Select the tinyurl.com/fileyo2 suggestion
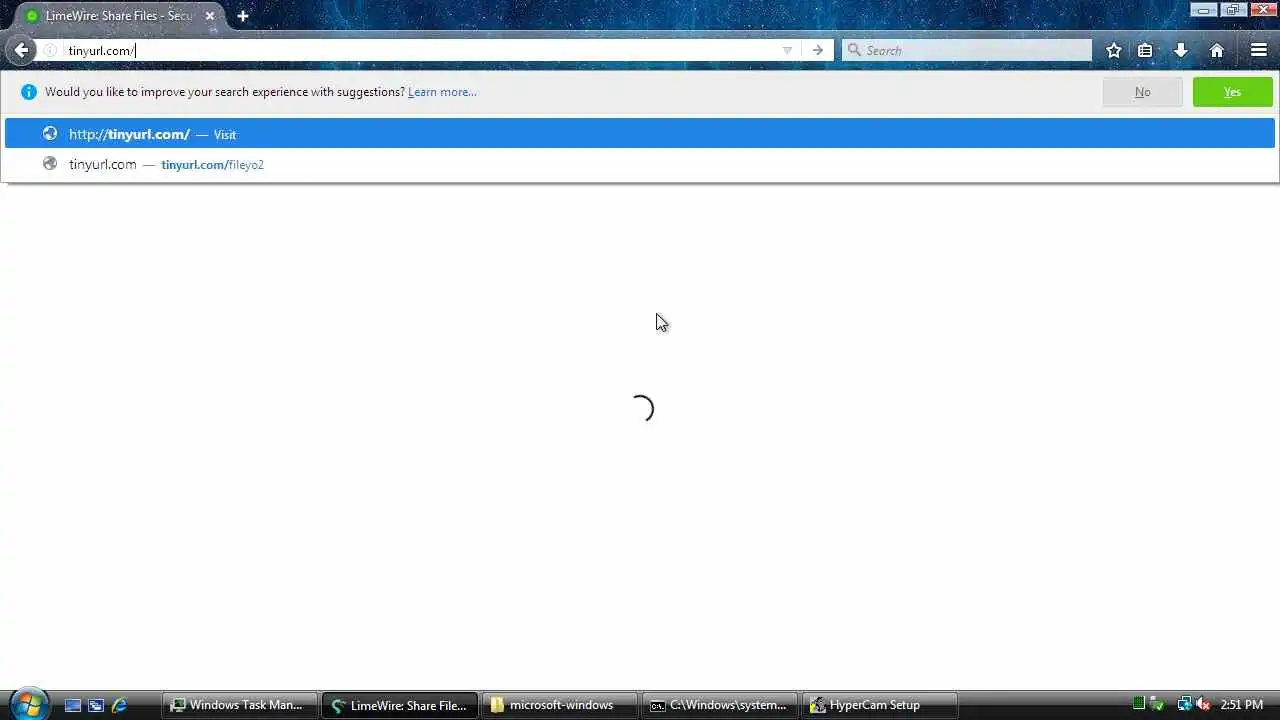The height and width of the screenshot is (720, 1280). [x=640, y=164]
